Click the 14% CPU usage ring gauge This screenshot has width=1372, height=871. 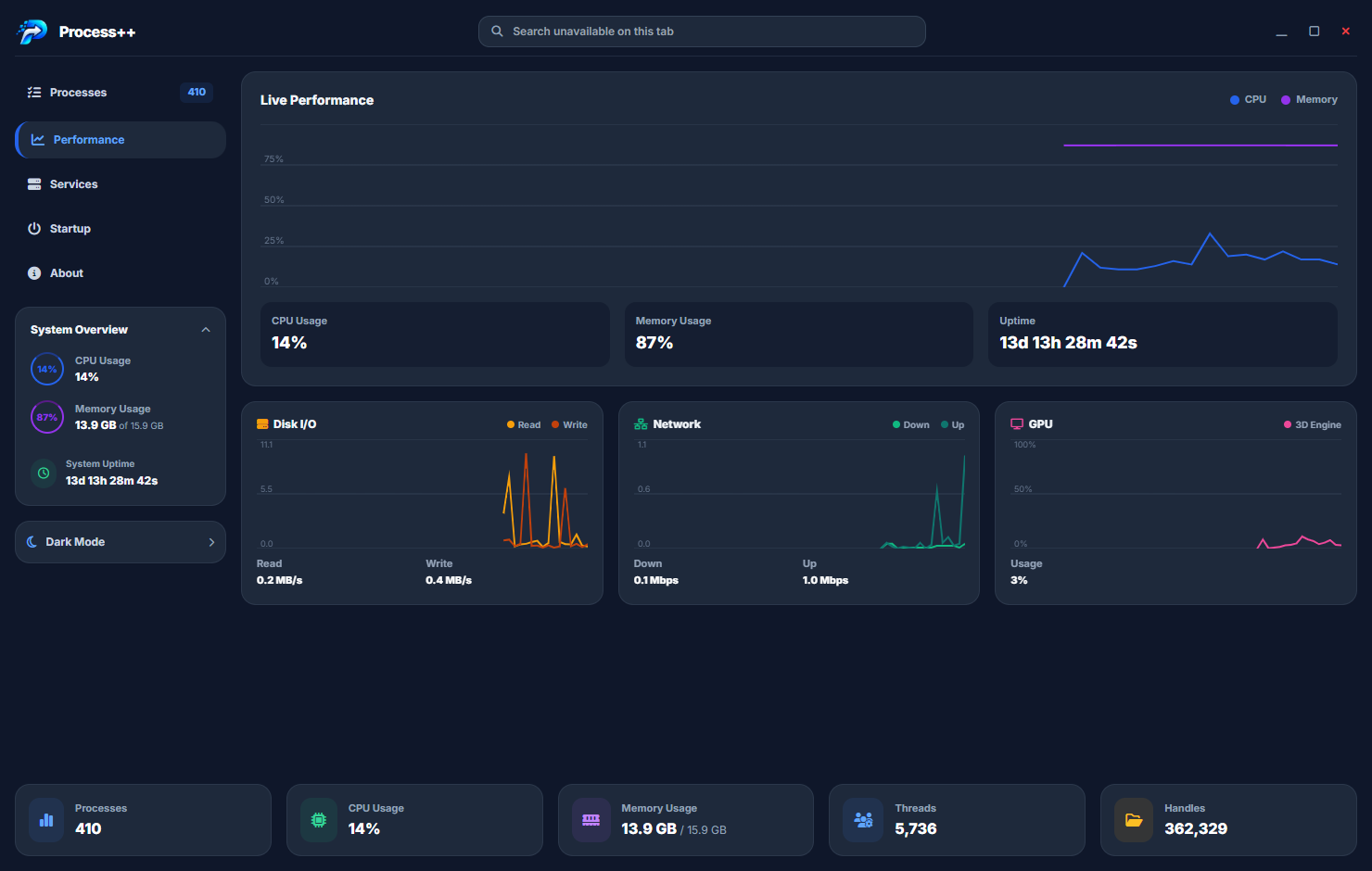point(47,369)
